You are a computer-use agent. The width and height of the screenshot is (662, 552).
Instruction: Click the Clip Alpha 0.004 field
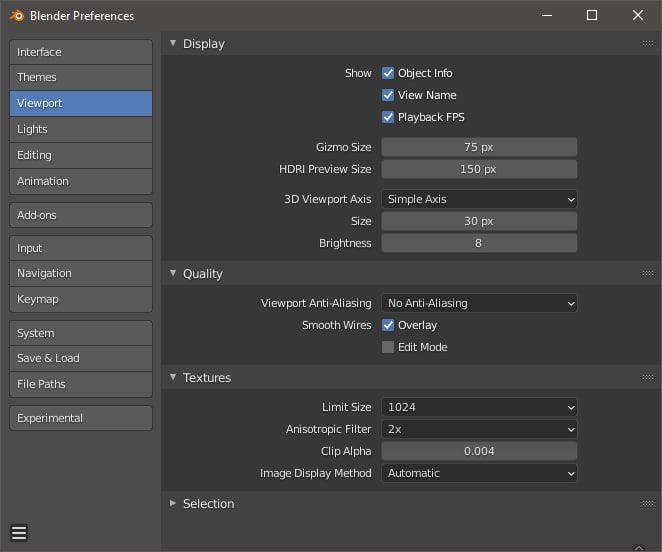[479, 451]
